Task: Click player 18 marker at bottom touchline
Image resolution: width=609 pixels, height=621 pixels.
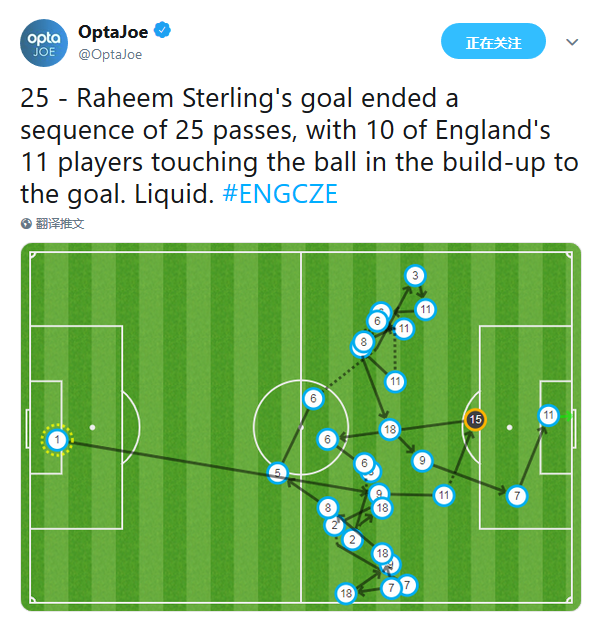Action: (x=346, y=593)
